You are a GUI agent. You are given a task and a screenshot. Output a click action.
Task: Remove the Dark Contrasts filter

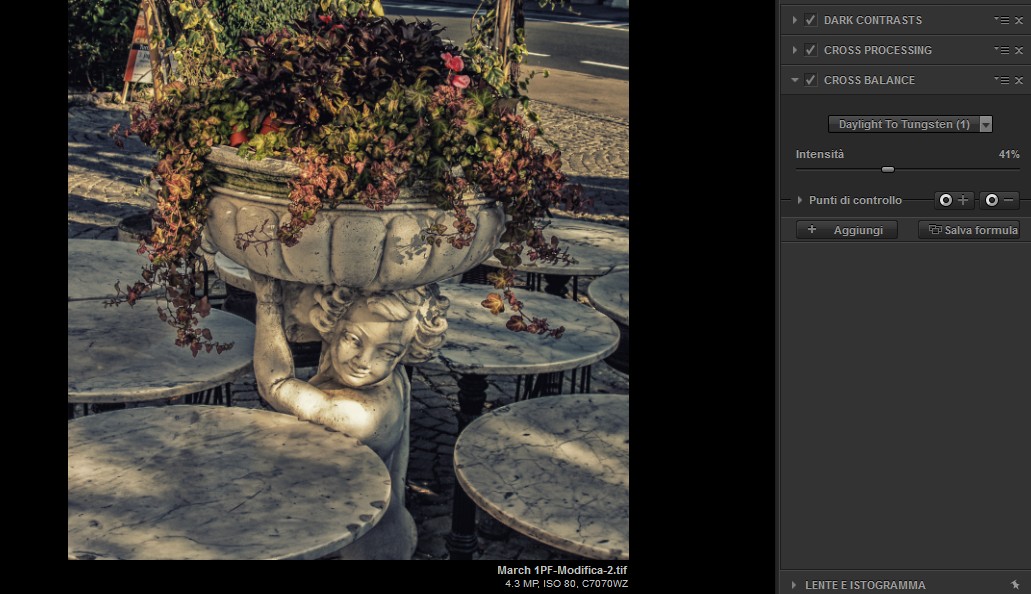(x=1019, y=20)
